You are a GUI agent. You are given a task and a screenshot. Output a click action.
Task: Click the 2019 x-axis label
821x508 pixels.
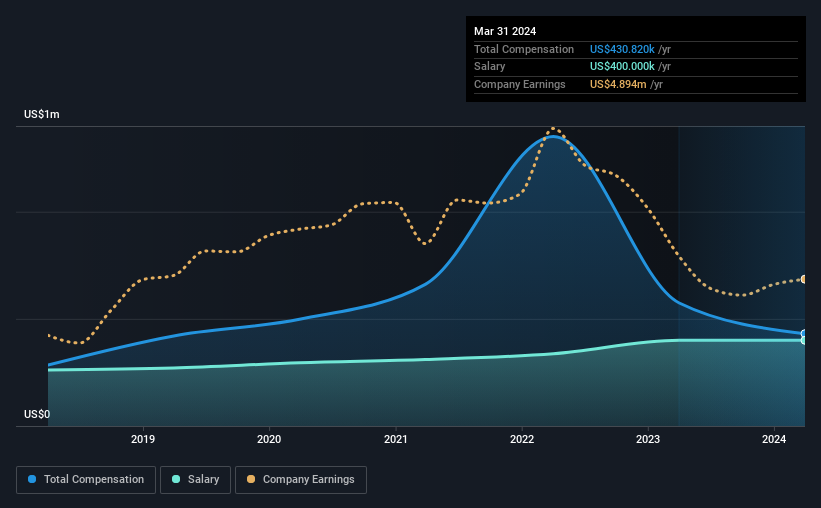point(143,439)
